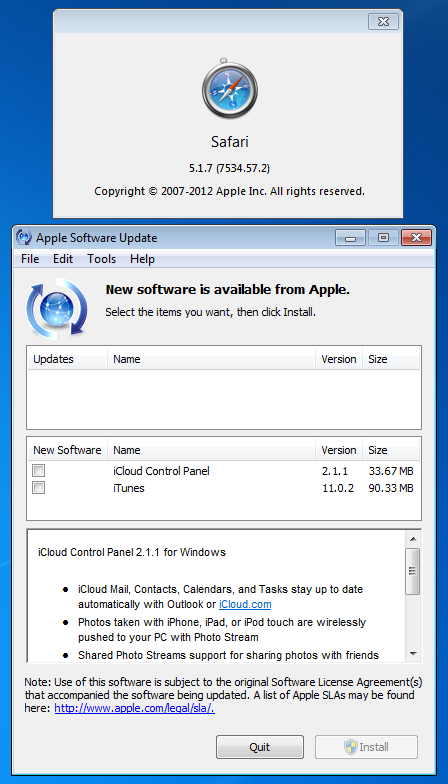Viewport: 448px width, 784px height.
Task: Click the Version header in Updates list
Action: point(339,359)
